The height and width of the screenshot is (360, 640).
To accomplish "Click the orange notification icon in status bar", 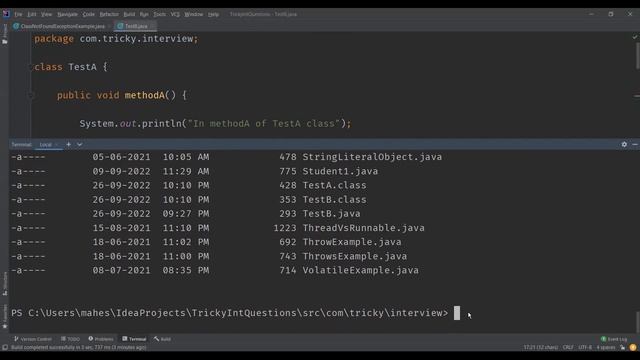I will [x=633, y=348].
